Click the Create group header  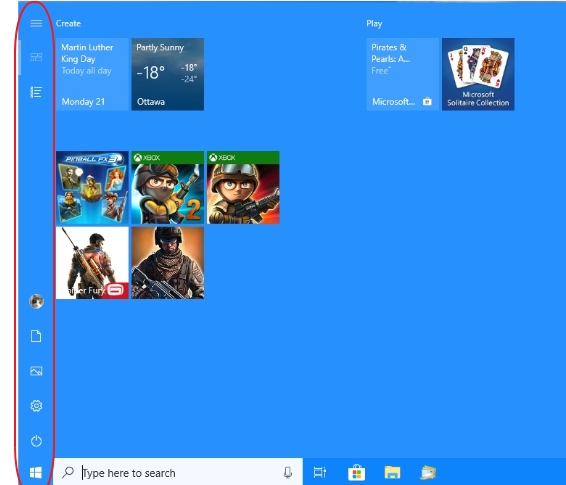click(68, 23)
